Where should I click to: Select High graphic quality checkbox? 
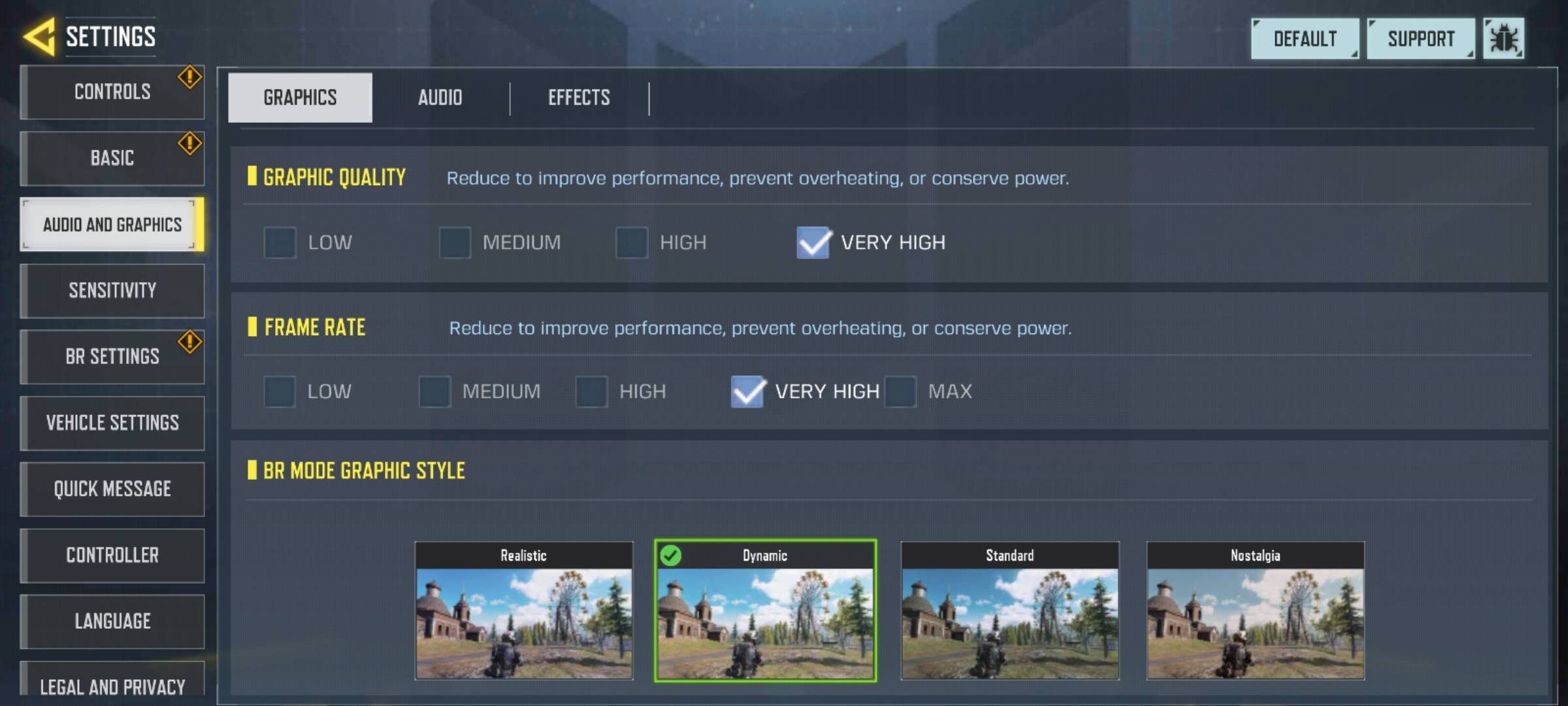point(632,243)
